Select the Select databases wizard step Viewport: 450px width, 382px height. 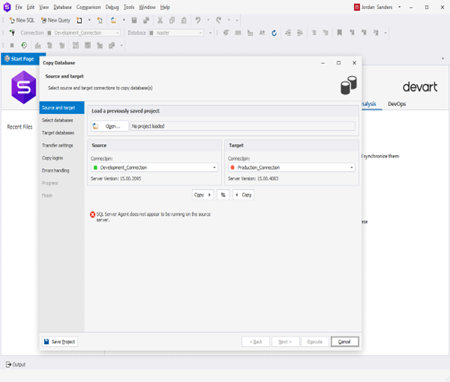tap(62, 120)
